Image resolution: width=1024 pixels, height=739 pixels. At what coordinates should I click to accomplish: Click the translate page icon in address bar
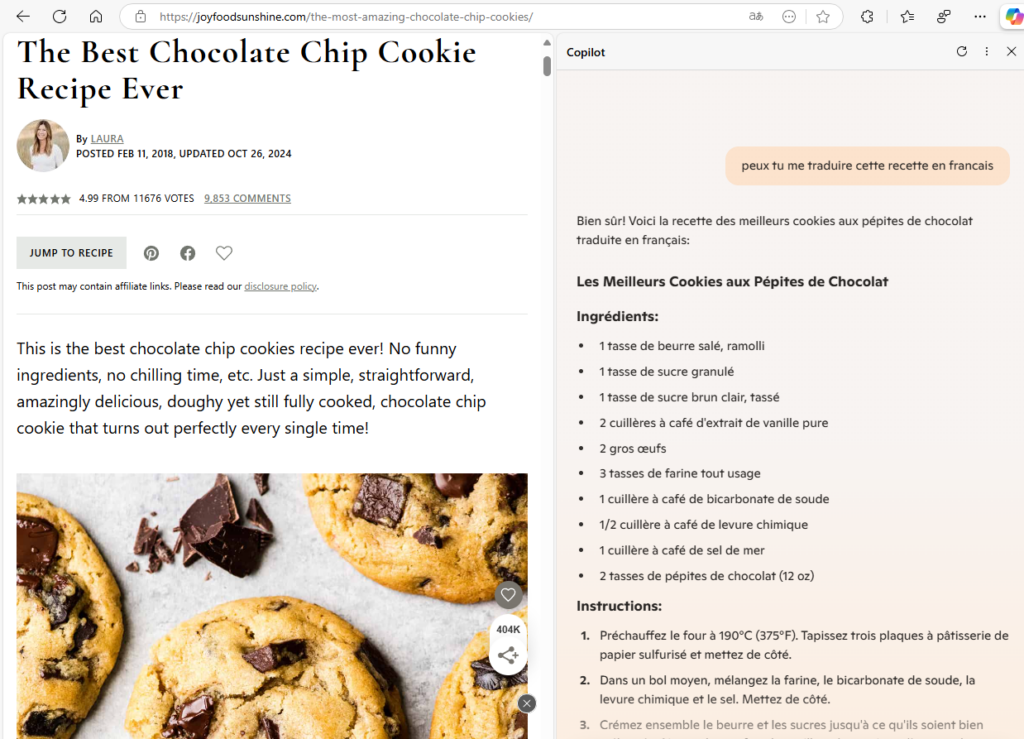tap(756, 16)
